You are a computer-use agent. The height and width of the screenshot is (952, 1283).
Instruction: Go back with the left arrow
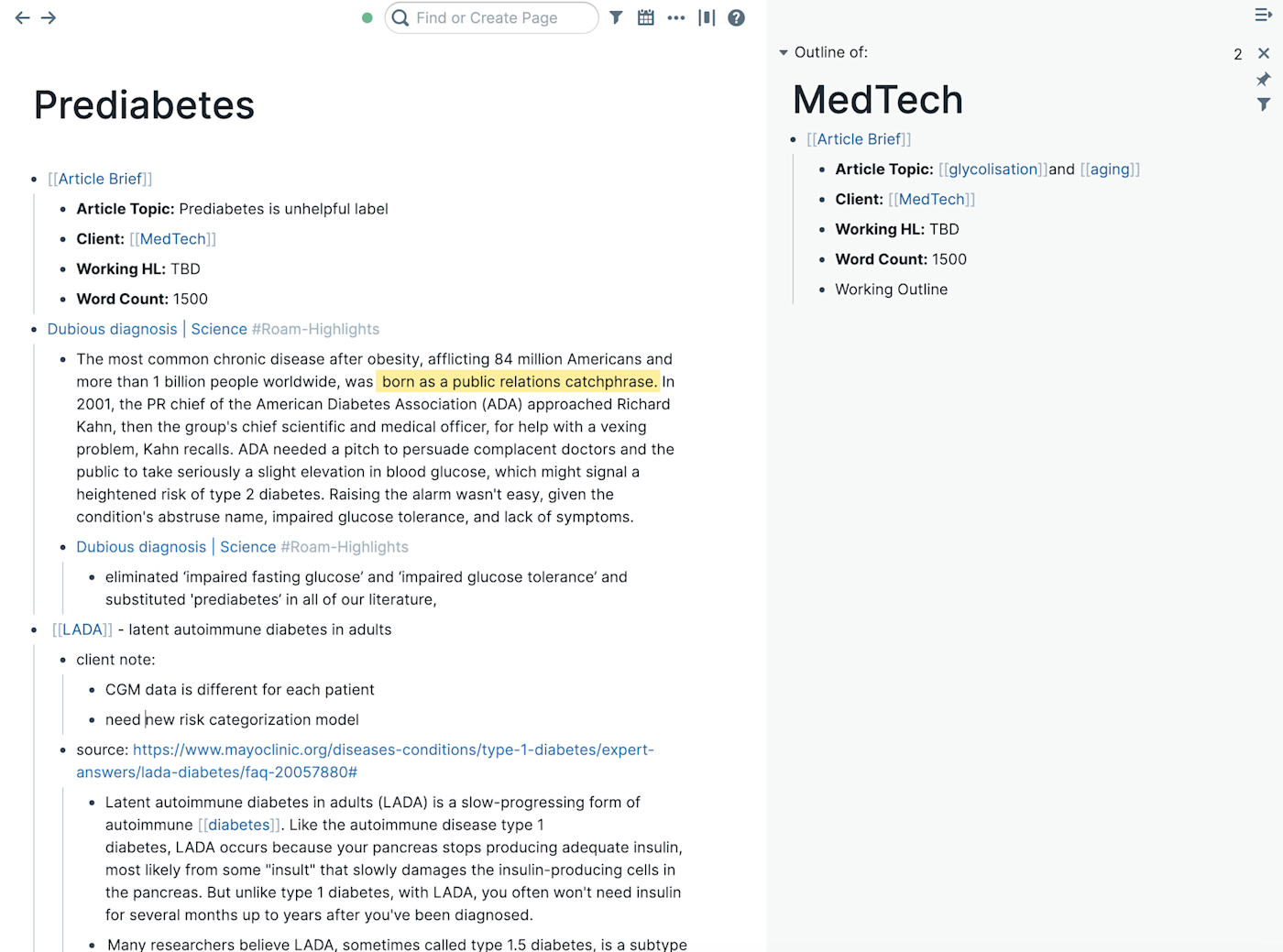pos(23,17)
